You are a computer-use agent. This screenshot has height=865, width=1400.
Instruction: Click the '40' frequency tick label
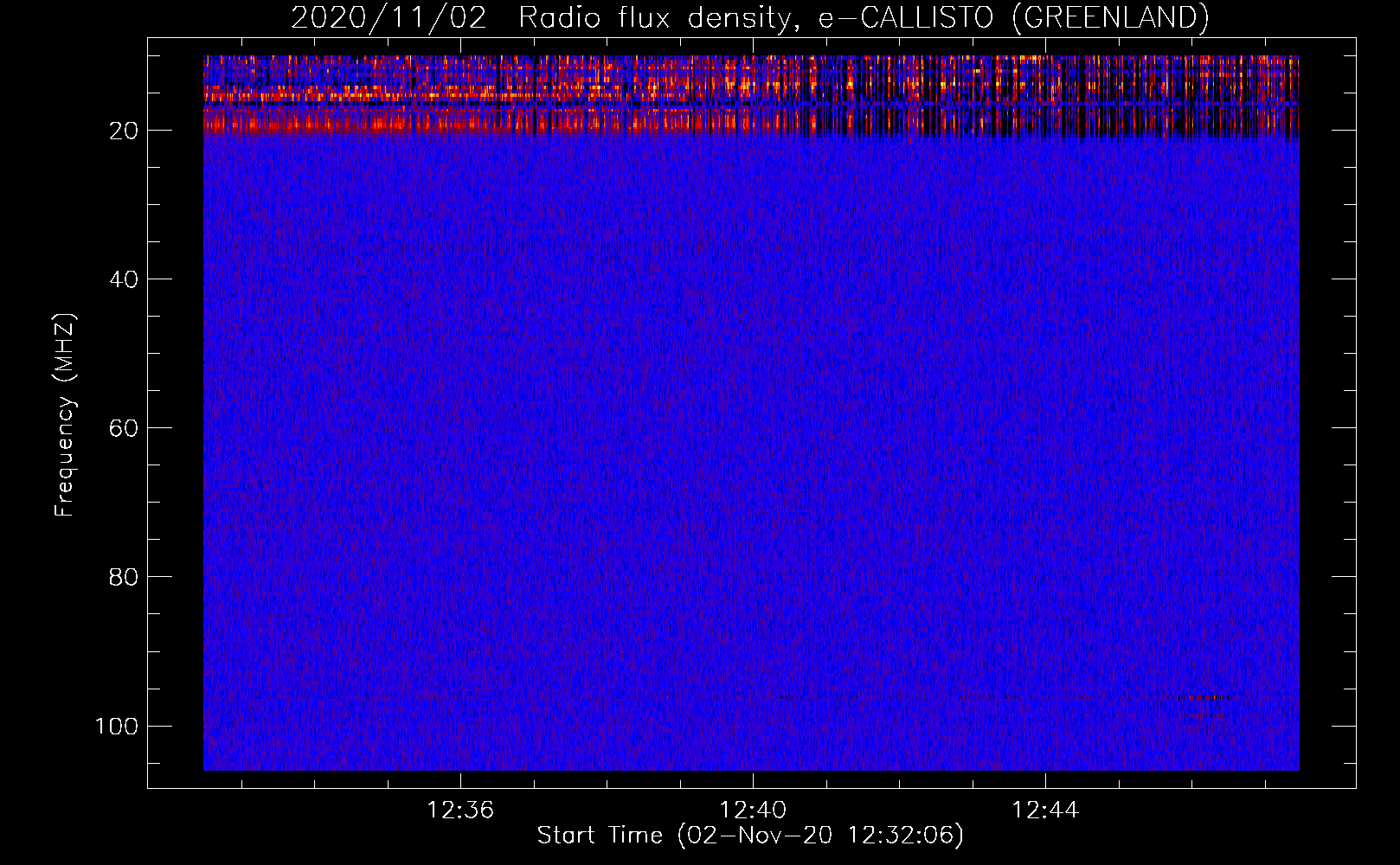point(124,279)
